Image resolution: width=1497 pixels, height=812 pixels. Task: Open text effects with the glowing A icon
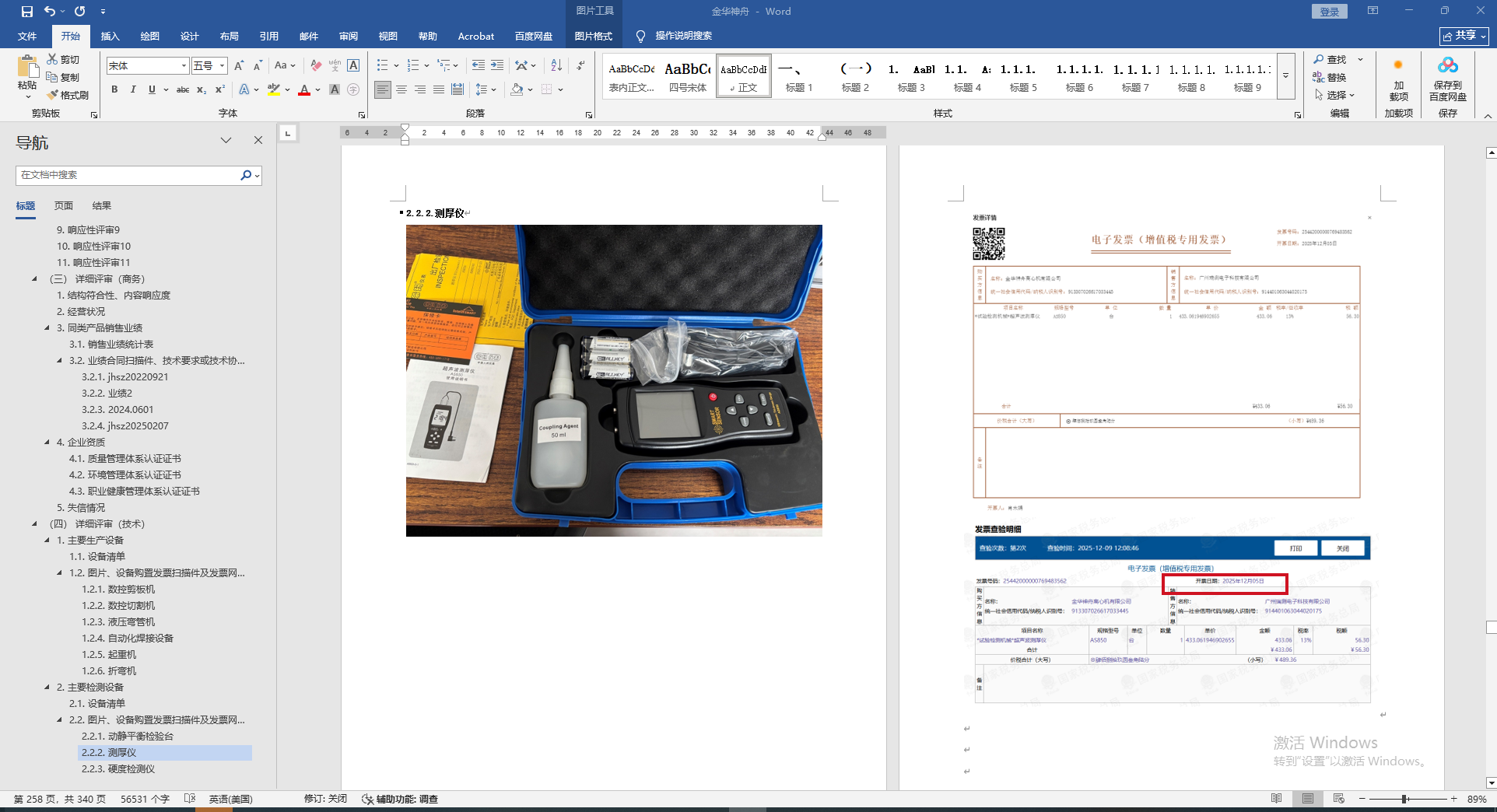(x=244, y=89)
